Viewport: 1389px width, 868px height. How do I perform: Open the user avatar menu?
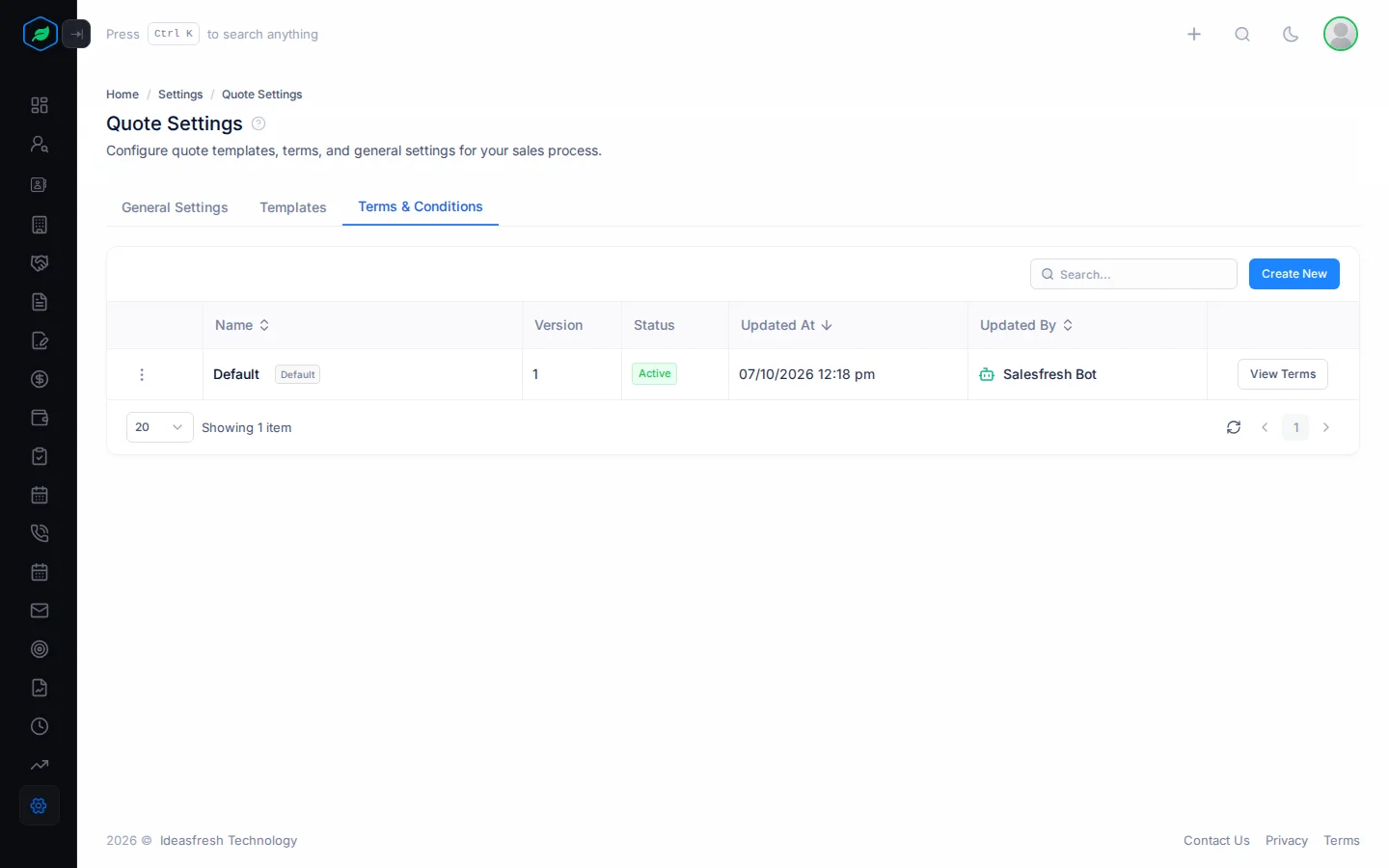1341,34
